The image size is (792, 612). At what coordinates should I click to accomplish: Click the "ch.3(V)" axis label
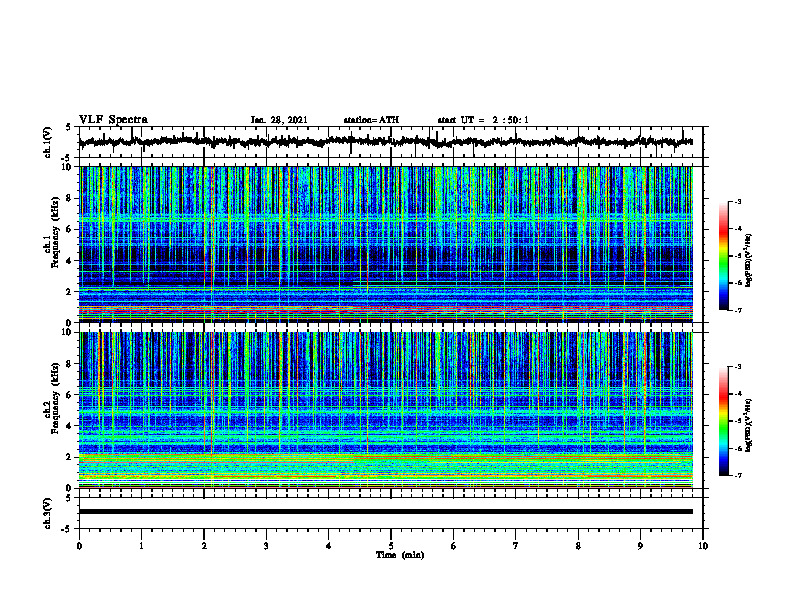click(x=47, y=513)
